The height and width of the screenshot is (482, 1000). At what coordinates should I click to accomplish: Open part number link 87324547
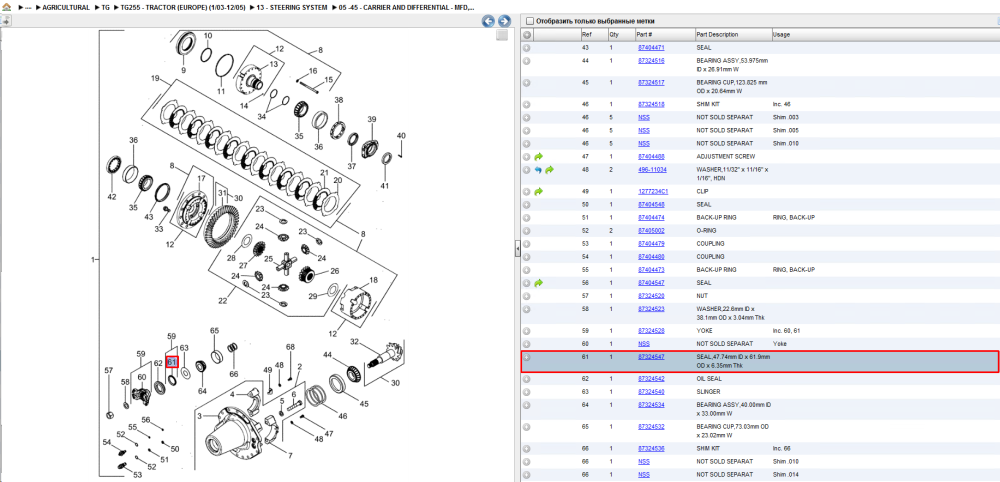click(x=651, y=357)
